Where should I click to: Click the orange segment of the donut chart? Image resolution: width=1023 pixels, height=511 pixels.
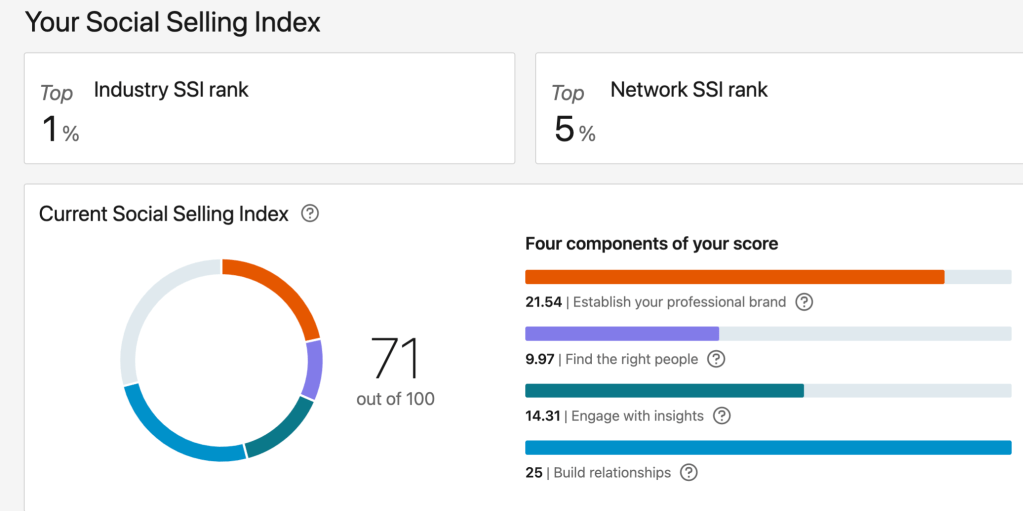pos(280,288)
